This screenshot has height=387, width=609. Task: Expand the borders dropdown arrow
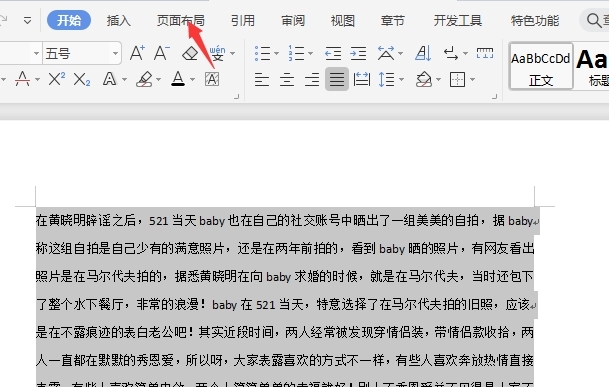[x=473, y=80]
